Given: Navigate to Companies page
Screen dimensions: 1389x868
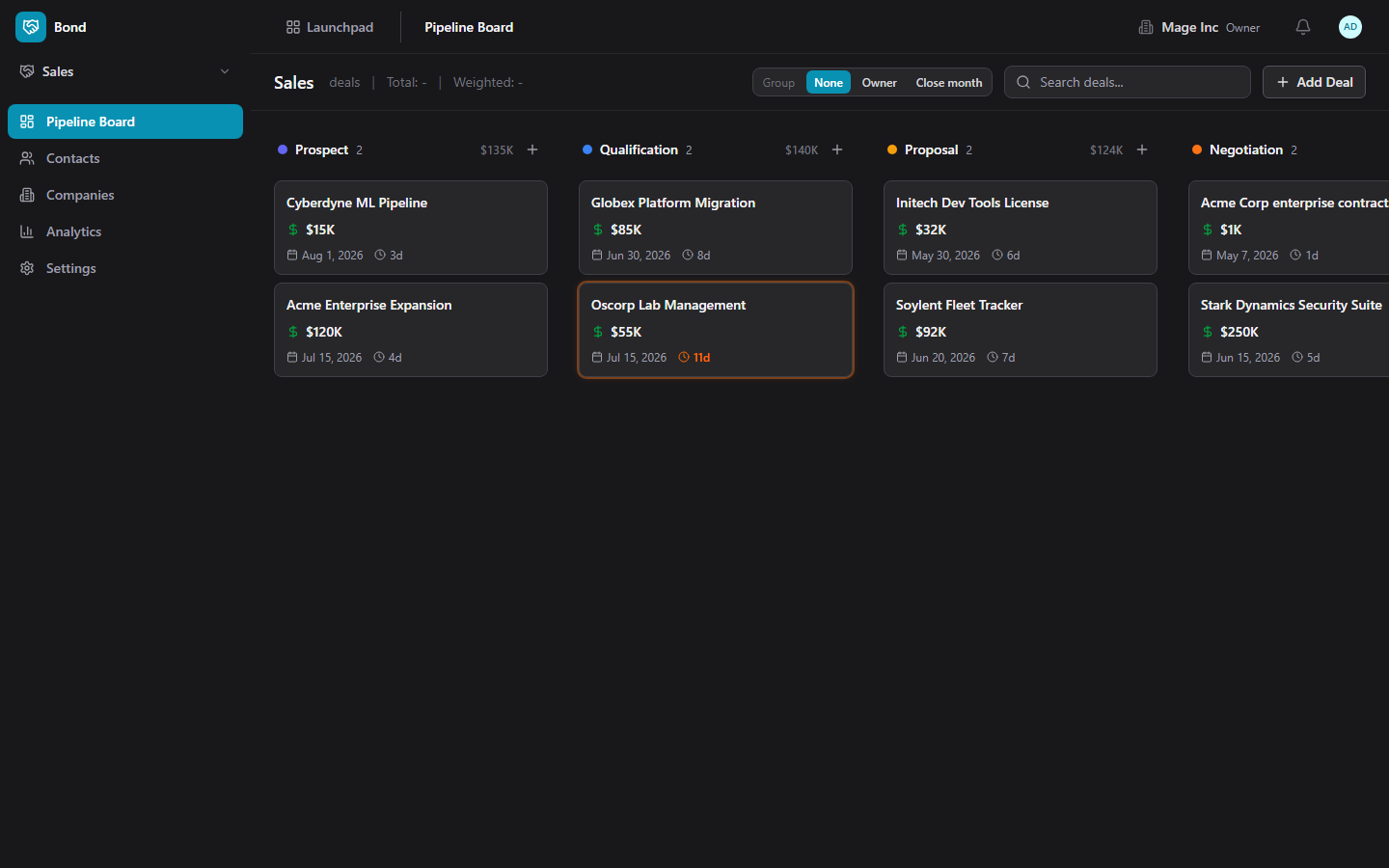Looking at the screenshot, I should [79, 195].
